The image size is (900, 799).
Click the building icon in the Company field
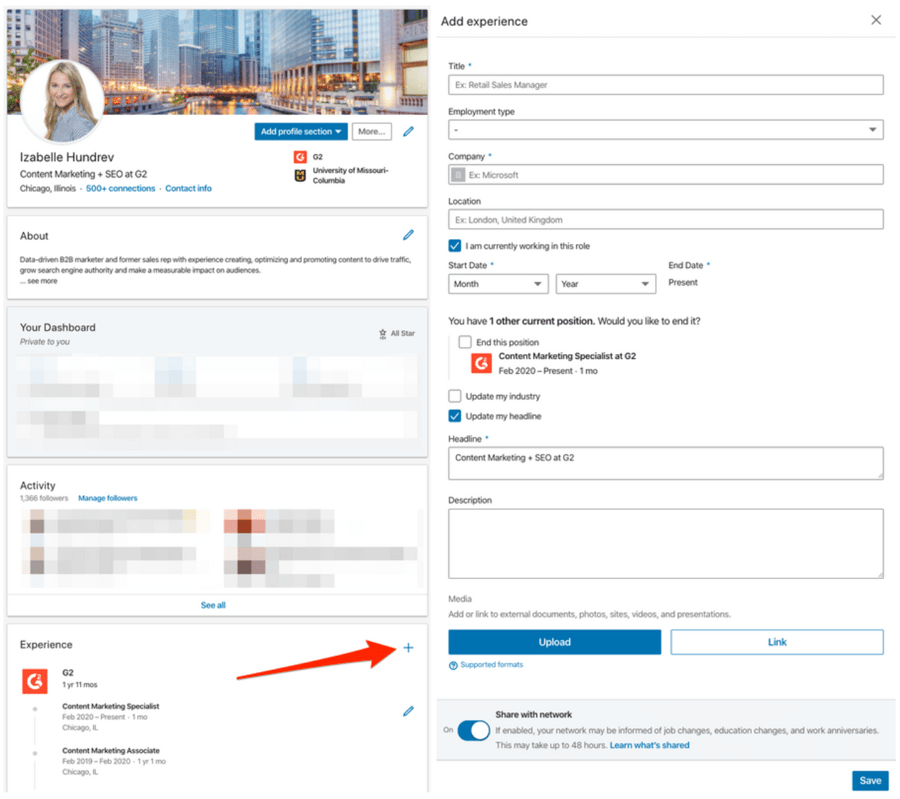pos(458,173)
